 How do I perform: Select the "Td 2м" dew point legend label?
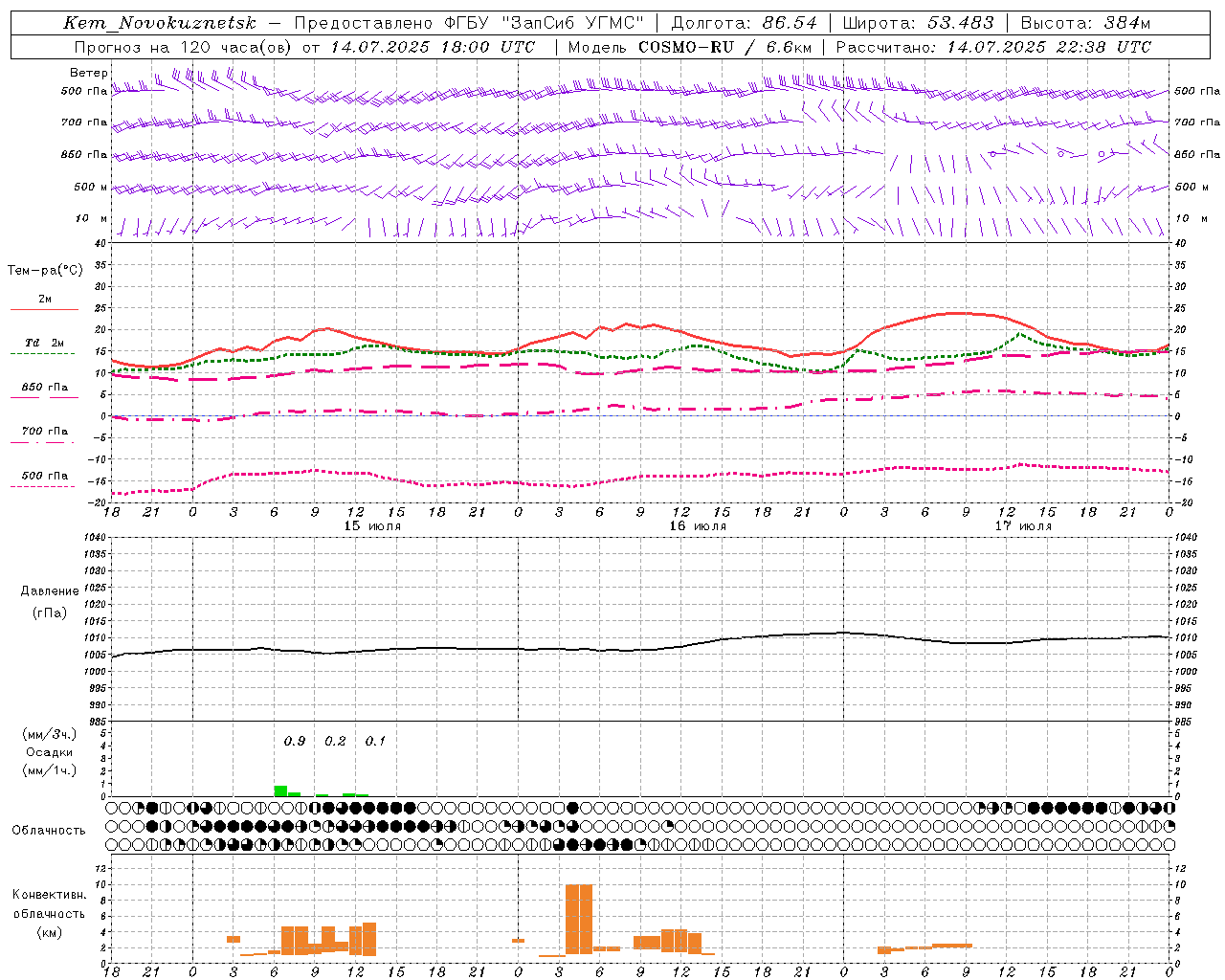[x=45, y=343]
